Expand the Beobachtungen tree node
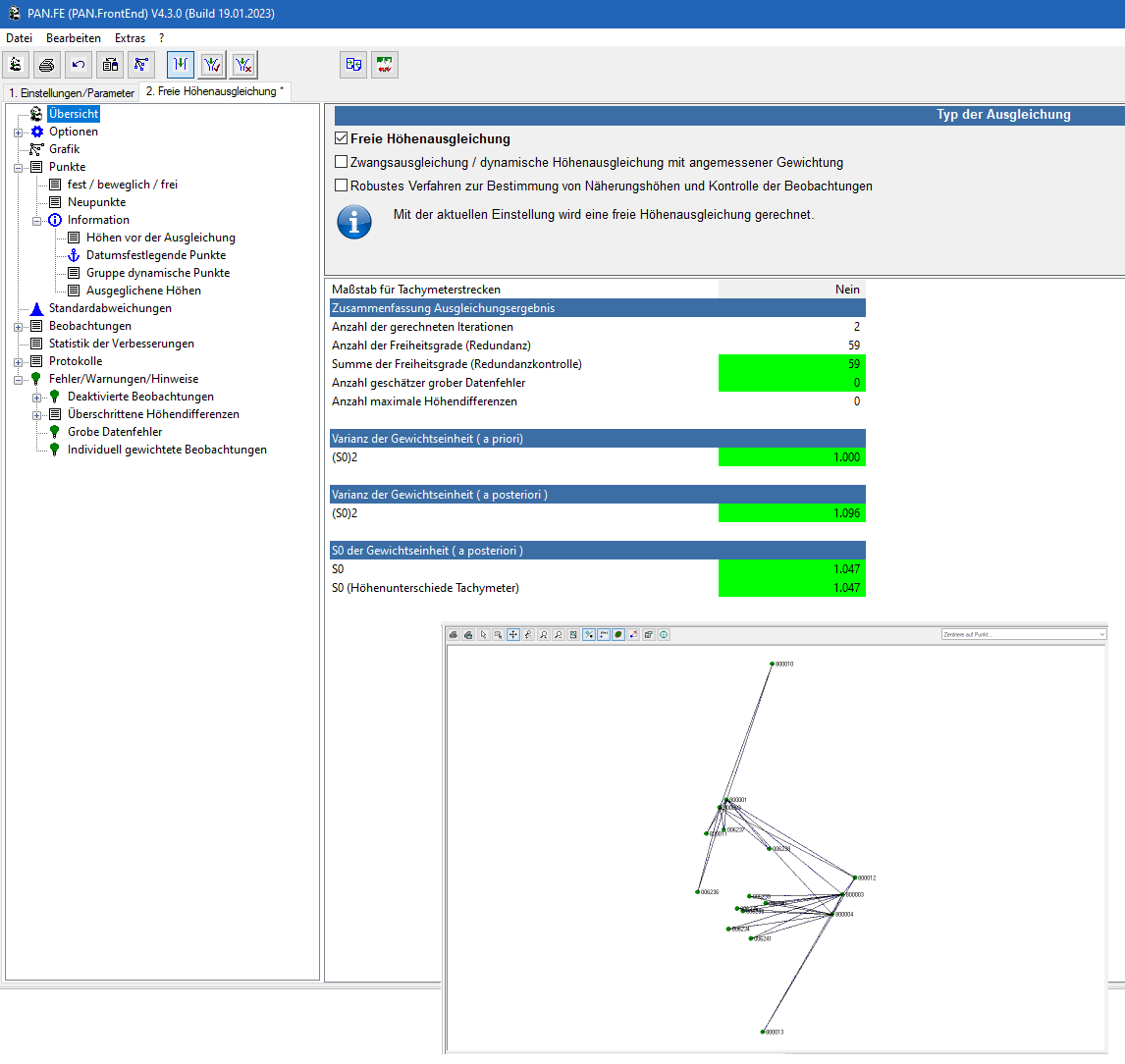This screenshot has width=1125, height=1064. click(19, 327)
